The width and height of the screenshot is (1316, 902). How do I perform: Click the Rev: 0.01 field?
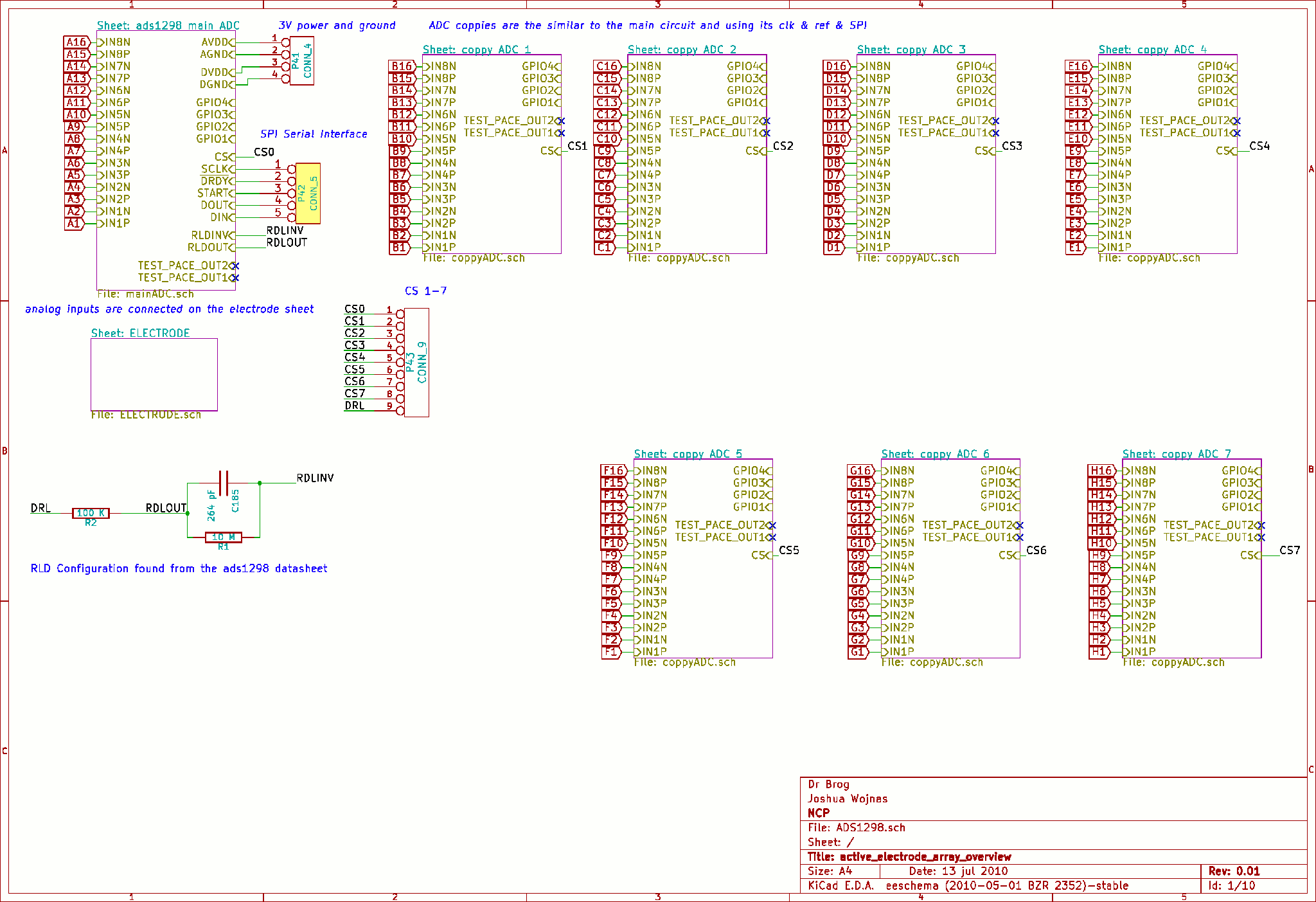pyautogui.click(x=1234, y=871)
